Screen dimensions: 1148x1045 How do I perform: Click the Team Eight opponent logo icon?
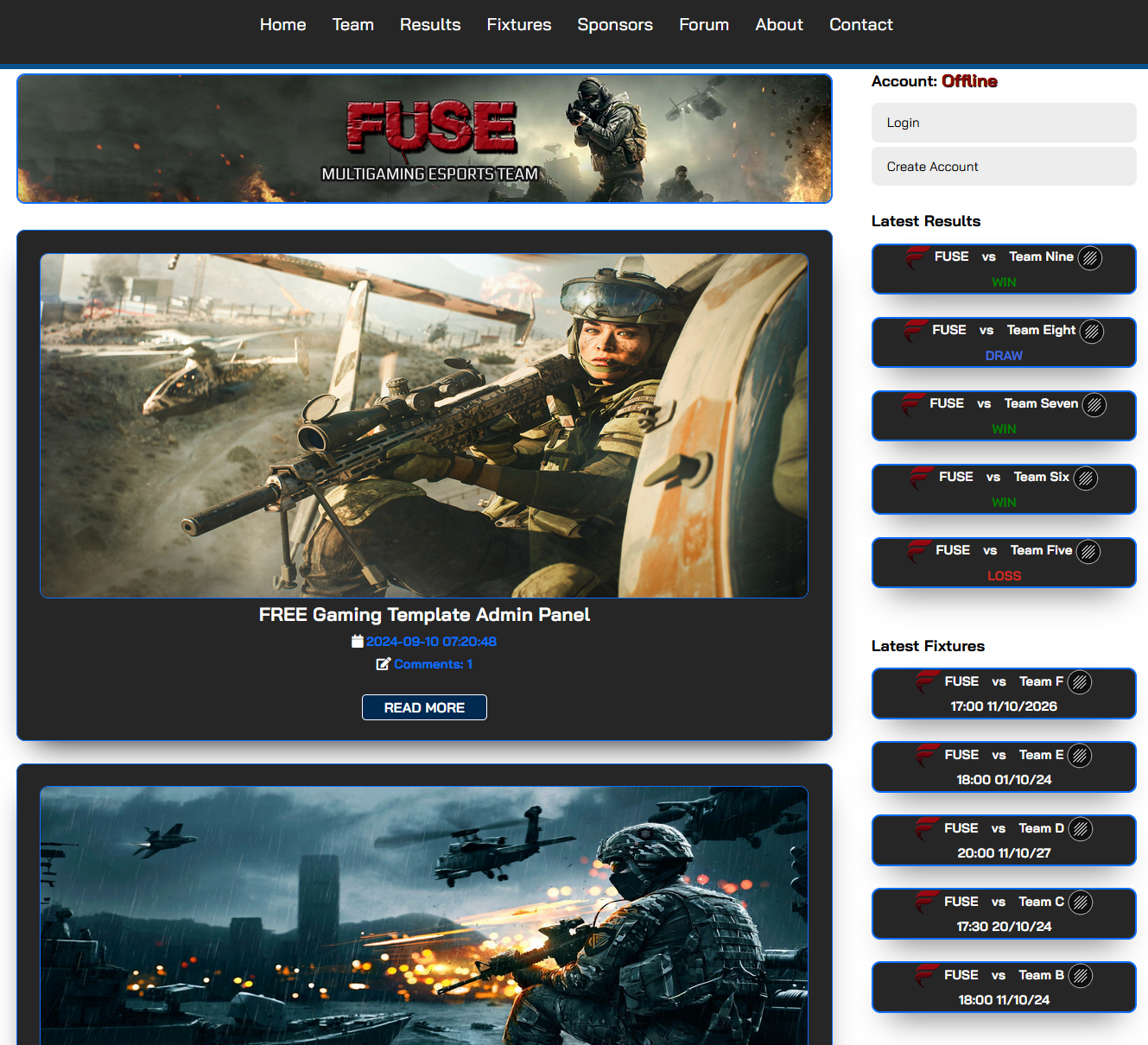pyautogui.click(x=1092, y=332)
